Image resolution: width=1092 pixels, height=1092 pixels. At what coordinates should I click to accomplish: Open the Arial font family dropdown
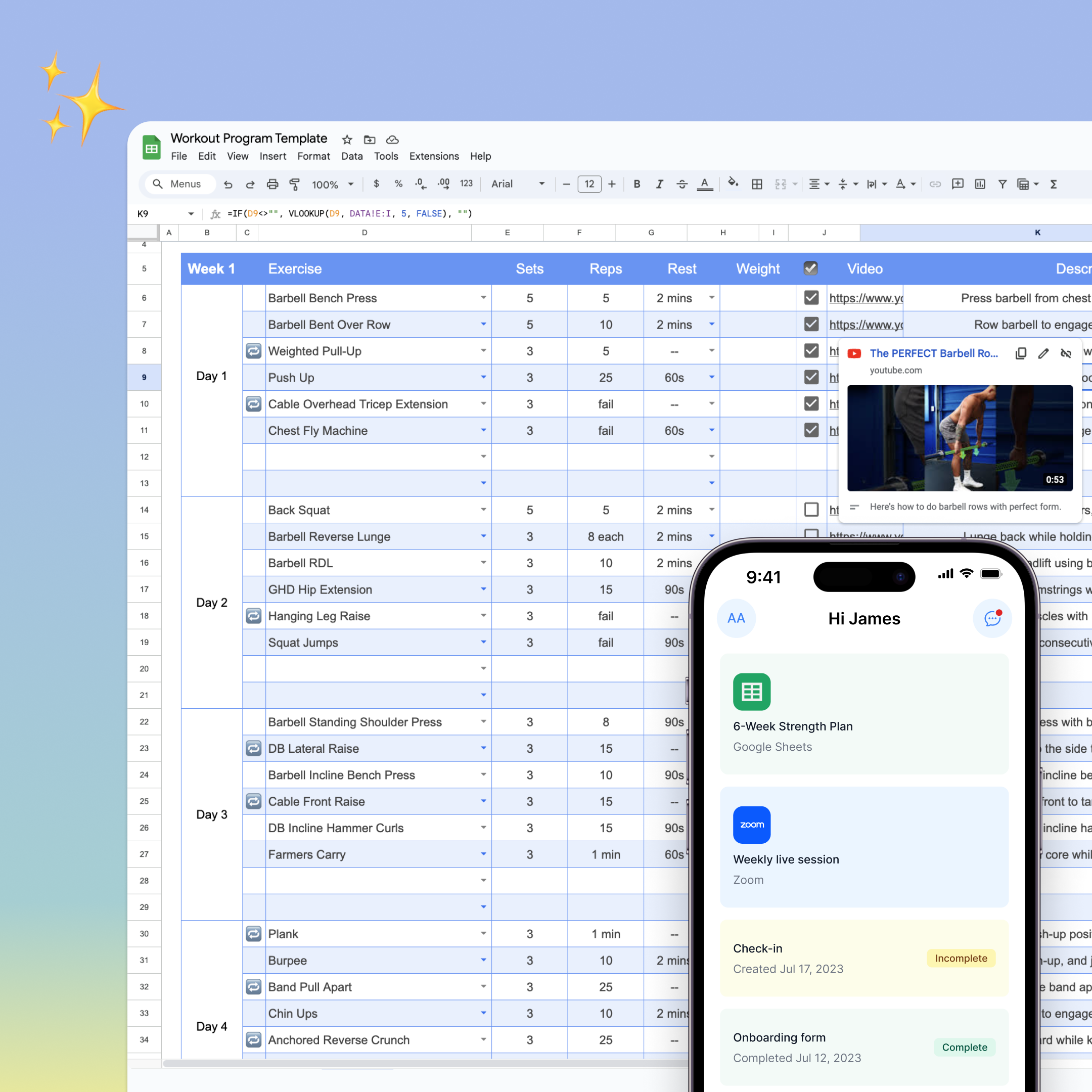(x=517, y=184)
